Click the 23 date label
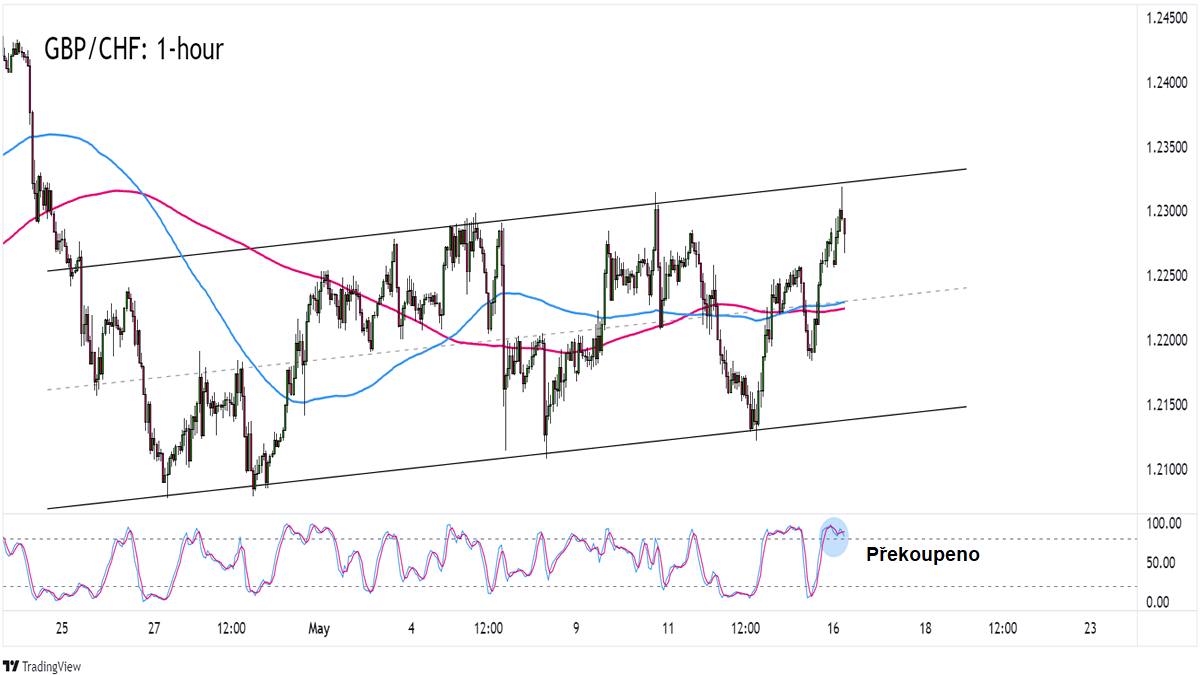 pyautogui.click(x=1090, y=629)
